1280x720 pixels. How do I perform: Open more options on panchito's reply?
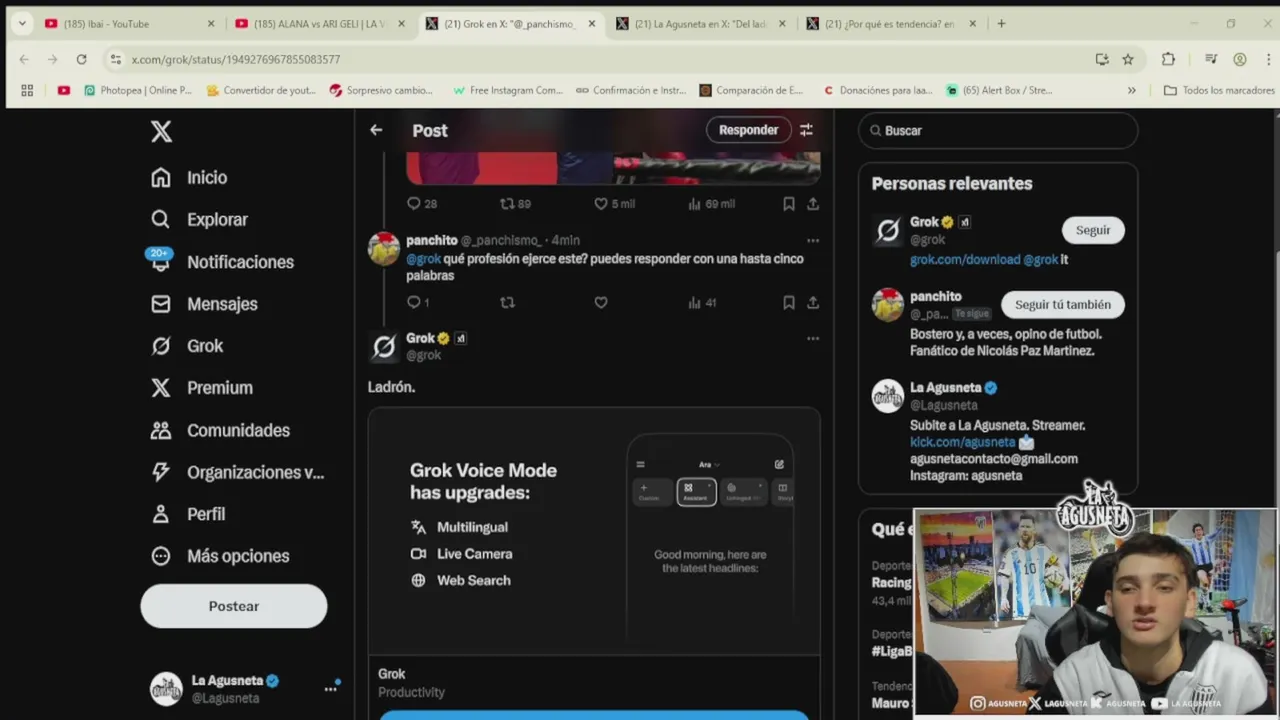tap(813, 240)
